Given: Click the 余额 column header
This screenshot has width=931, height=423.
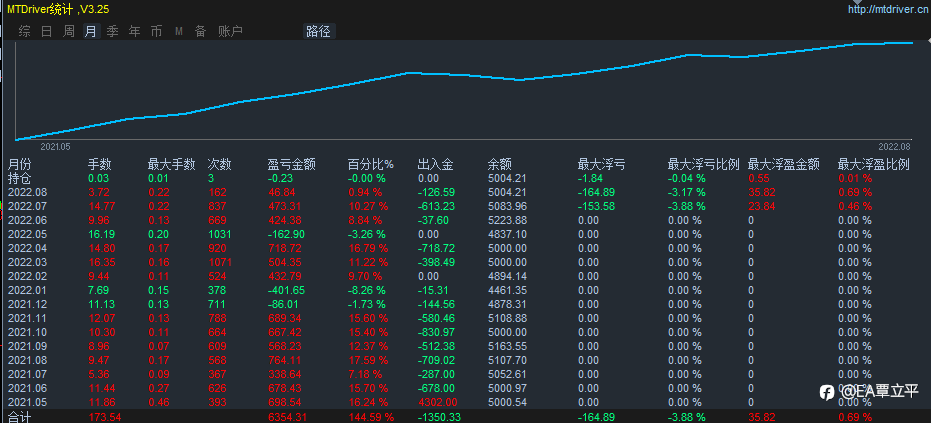Looking at the screenshot, I should (x=500, y=165).
